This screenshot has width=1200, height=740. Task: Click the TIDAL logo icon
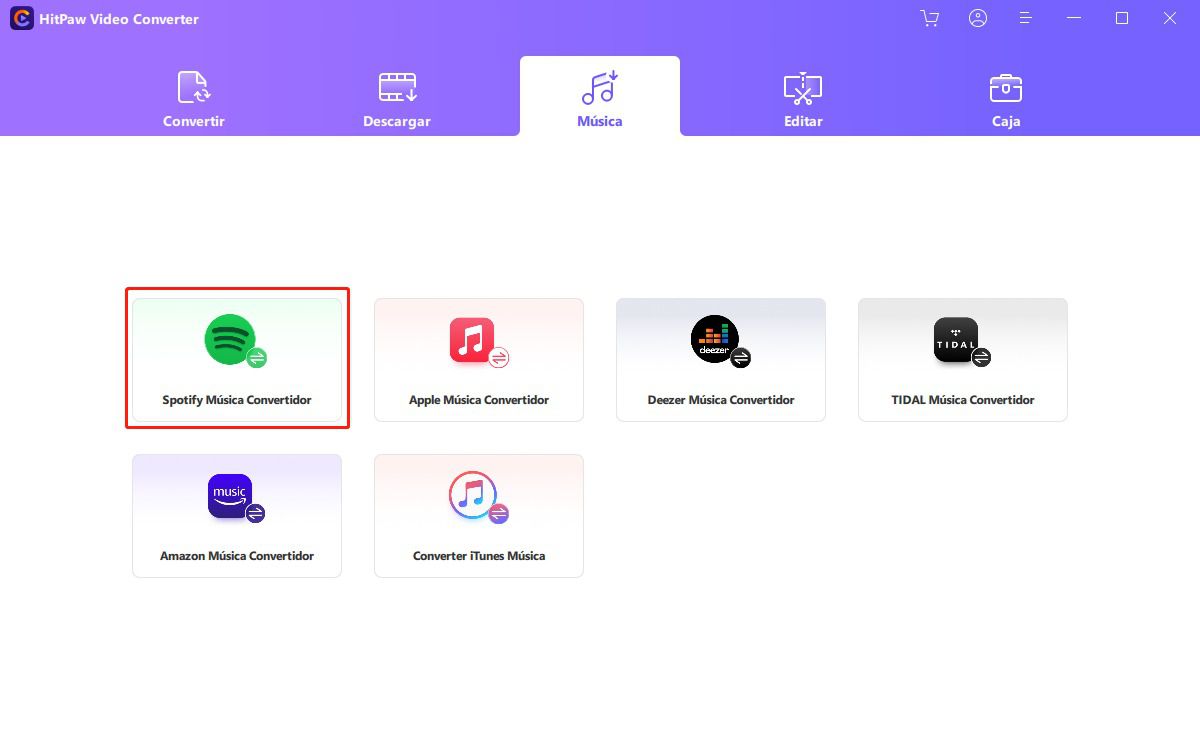[956, 340]
